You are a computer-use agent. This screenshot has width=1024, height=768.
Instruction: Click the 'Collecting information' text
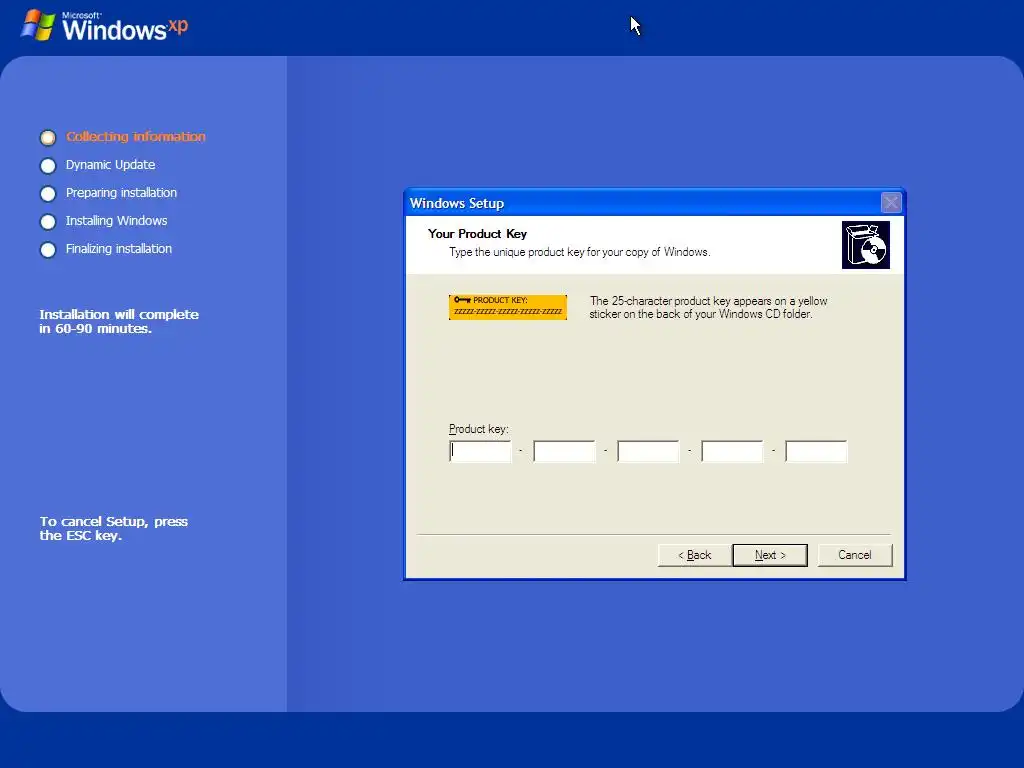pos(136,136)
